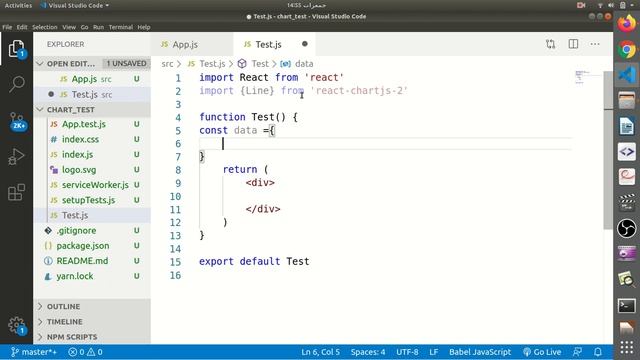Image resolution: width=640 pixels, height=360 pixels.
Task: Click UTF-8 encoding selector
Action: click(407, 352)
